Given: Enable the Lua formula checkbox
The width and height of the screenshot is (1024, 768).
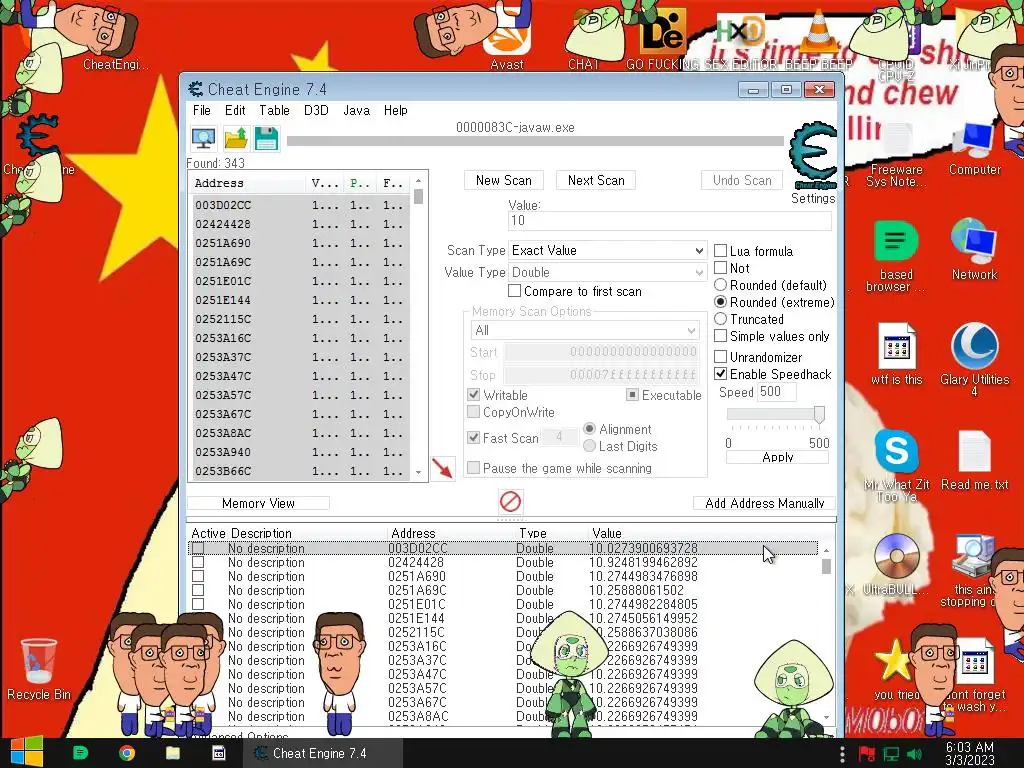Looking at the screenshot, I should coord(720,251).
